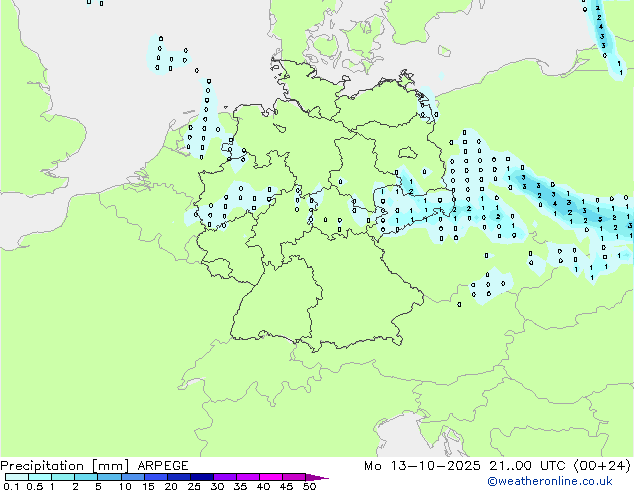The height and width of the screenshot is (490, 634).
Task: Click the 'ARPEGE' model name text
Action: [163, 466]
